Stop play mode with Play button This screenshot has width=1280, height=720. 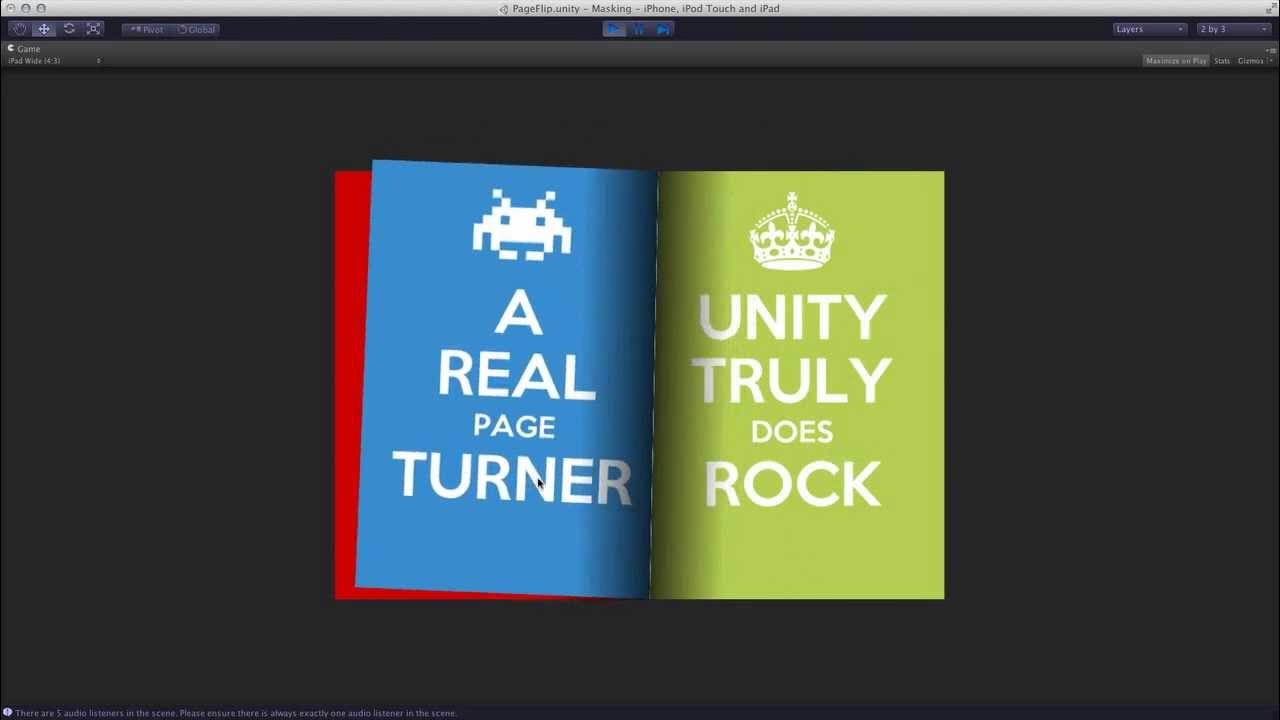pyautogui.click(x=614, y=29)
